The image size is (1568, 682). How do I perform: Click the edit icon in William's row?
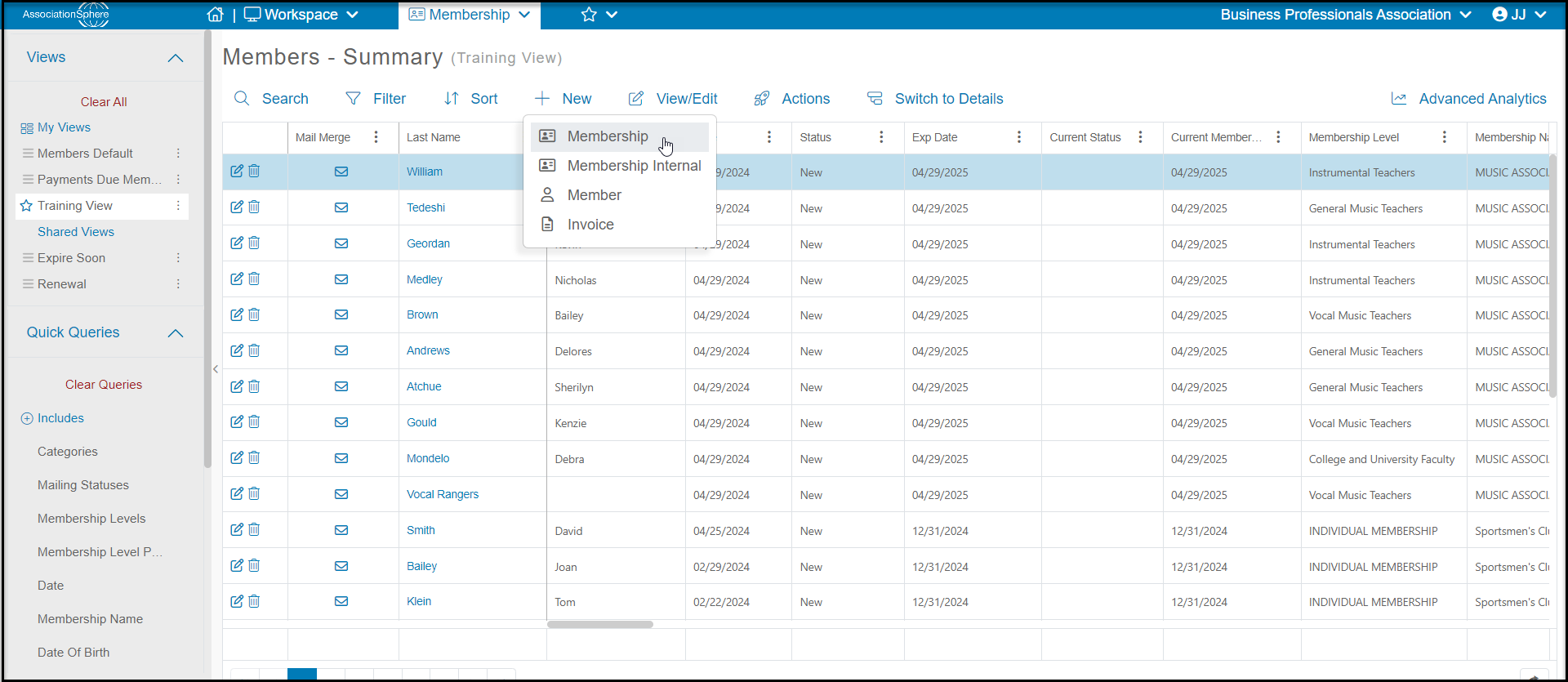coord(237,171)
